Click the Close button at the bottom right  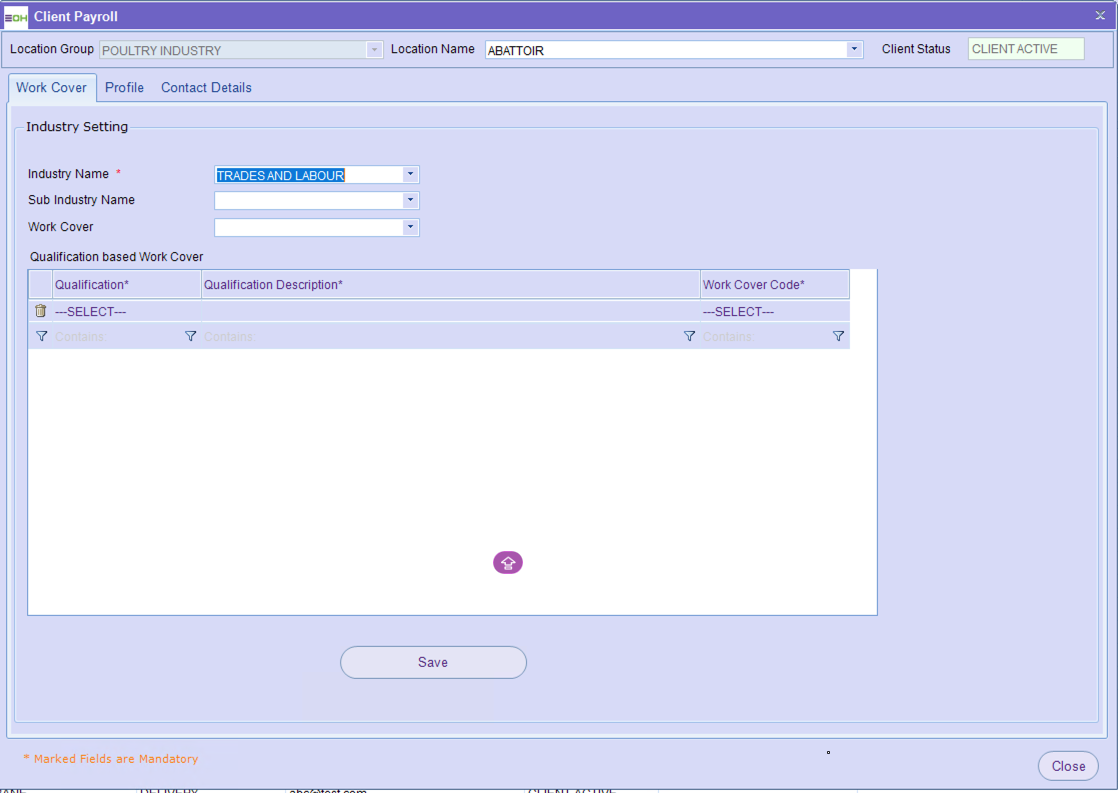[1068, 766]
